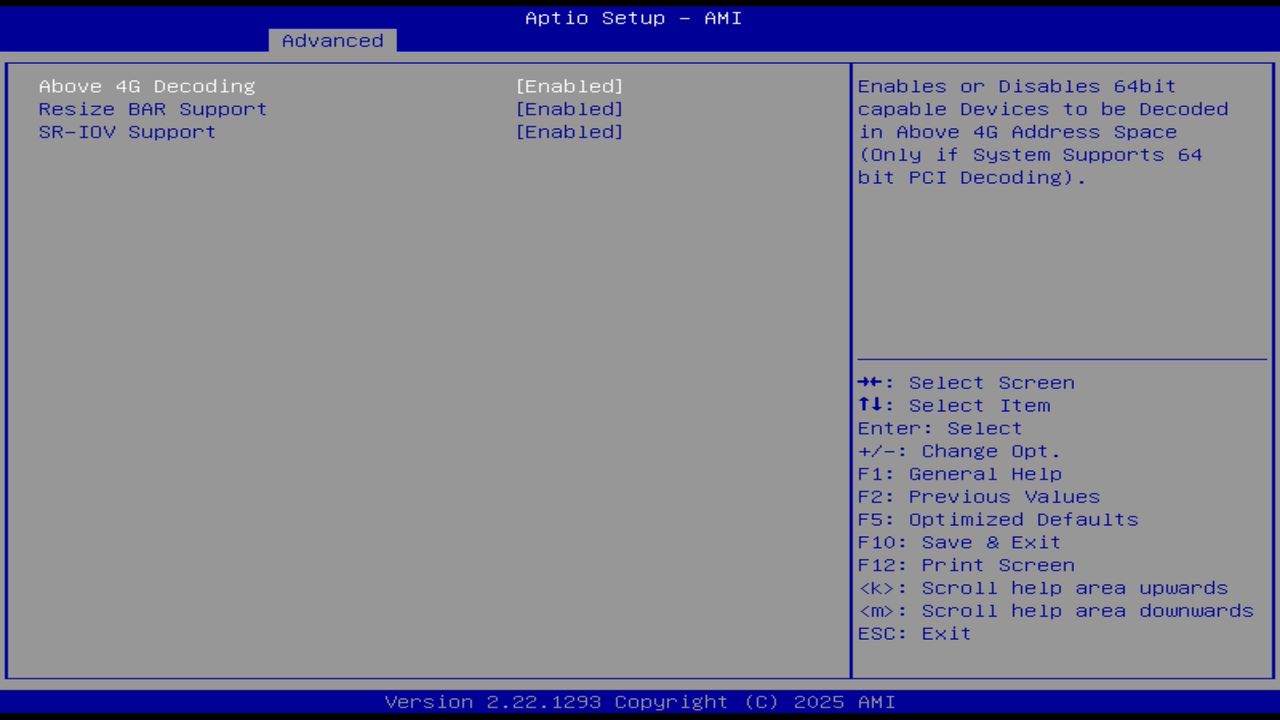Viewport: 1280px width, 720px height.
Task: Click the F2 Previous Values entry
Action: click(x=978, y=496)
